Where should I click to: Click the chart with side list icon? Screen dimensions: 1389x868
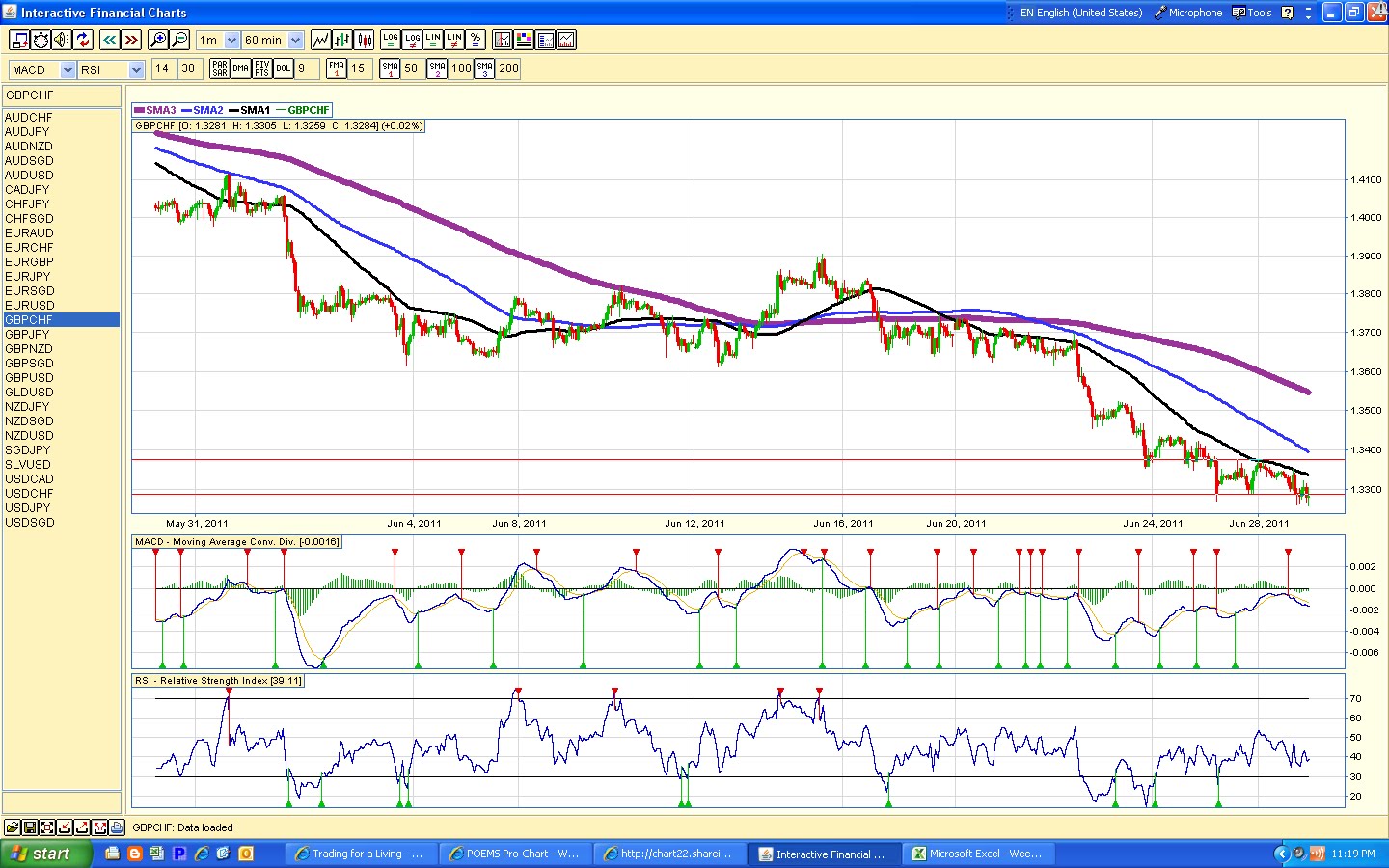545,40
